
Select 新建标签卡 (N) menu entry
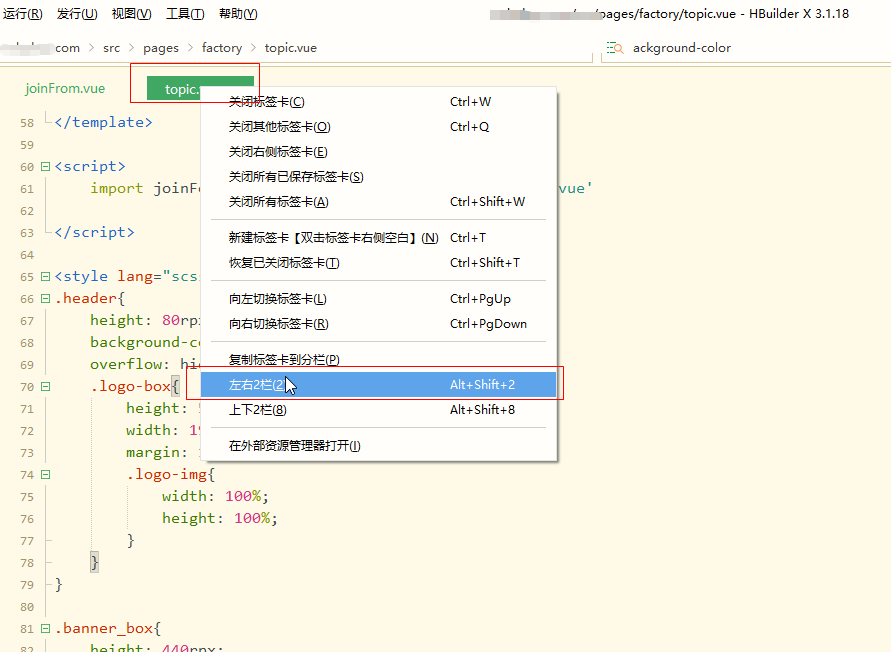(378, 238)
